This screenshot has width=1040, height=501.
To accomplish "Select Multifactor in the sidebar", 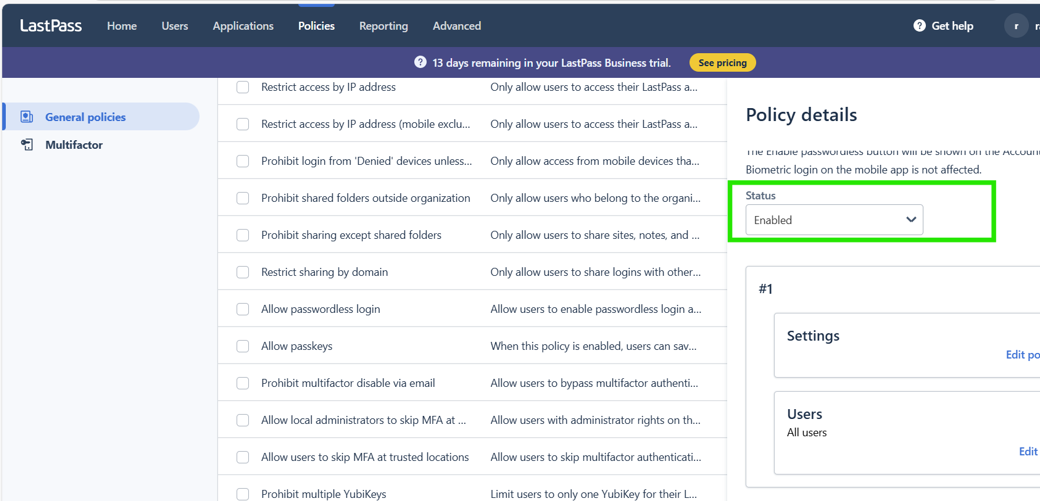I will 74,145.
